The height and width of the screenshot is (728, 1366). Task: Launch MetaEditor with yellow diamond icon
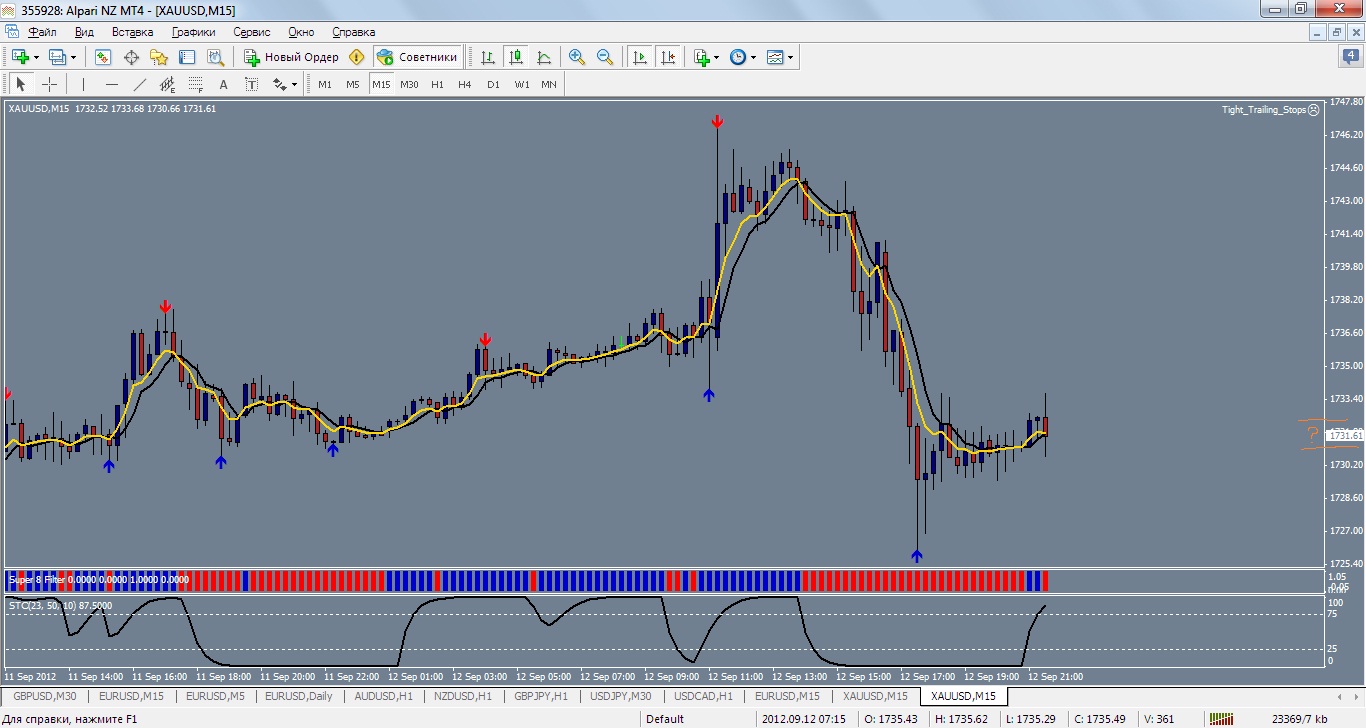(x=357, y=57)
